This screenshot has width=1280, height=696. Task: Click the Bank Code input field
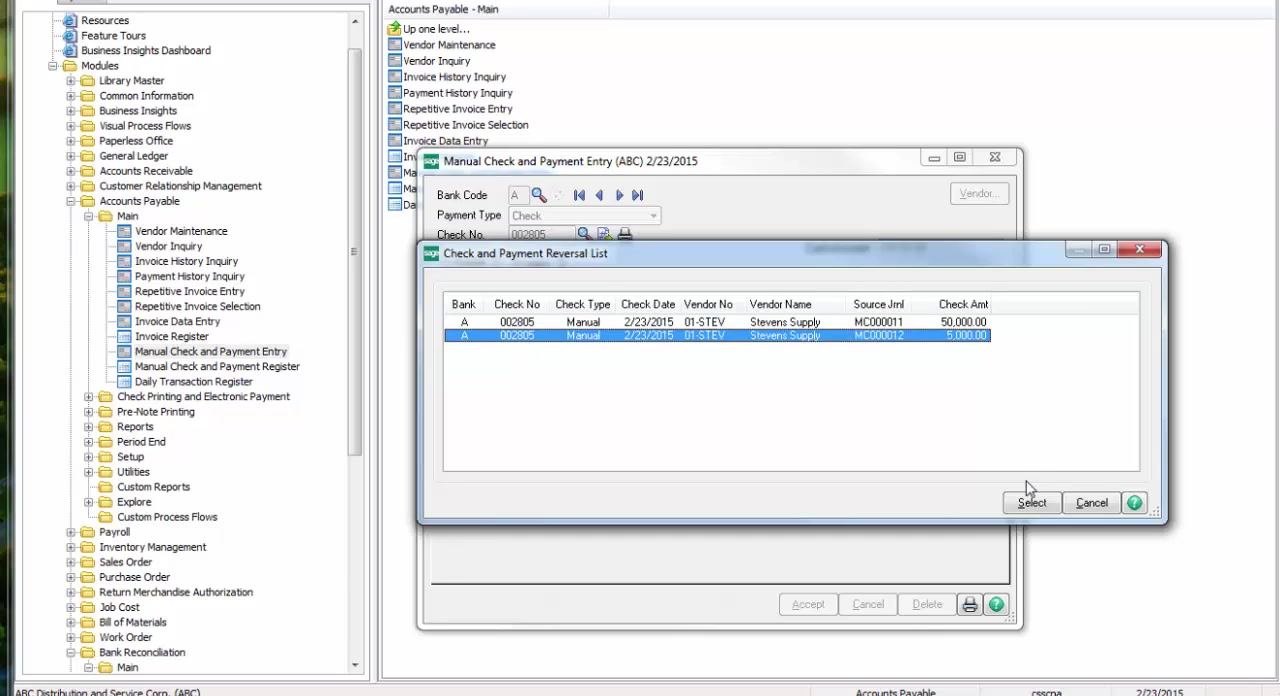point(518,195)
